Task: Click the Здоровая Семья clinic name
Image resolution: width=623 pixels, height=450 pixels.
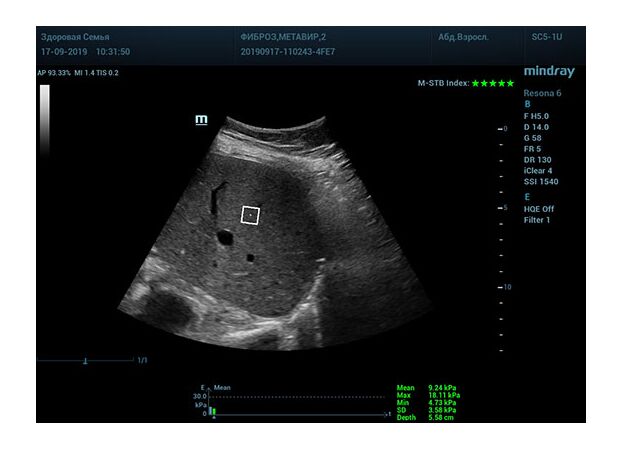Action: 75,37
